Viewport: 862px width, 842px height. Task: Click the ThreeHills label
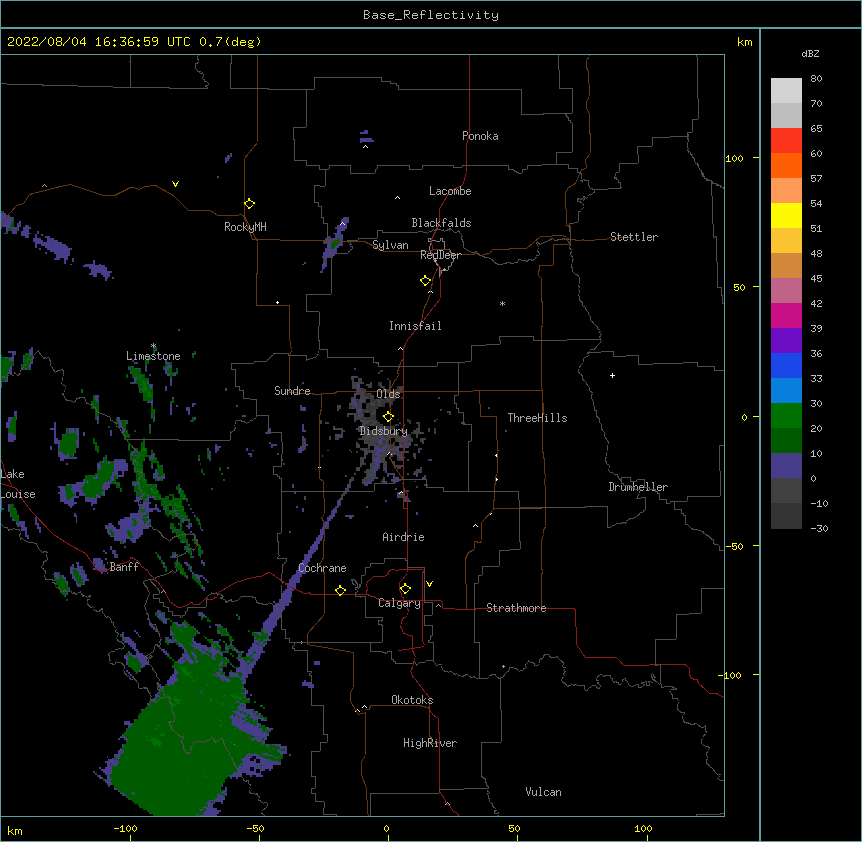click(x=537, y=418)
